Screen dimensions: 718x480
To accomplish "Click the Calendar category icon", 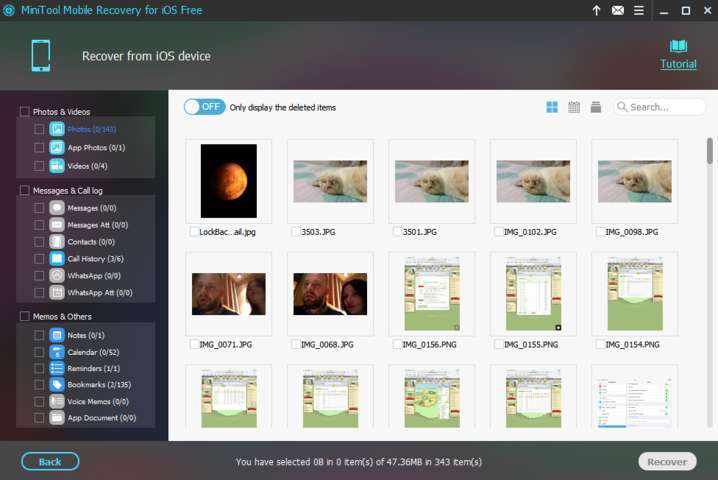I will point(57,352).
